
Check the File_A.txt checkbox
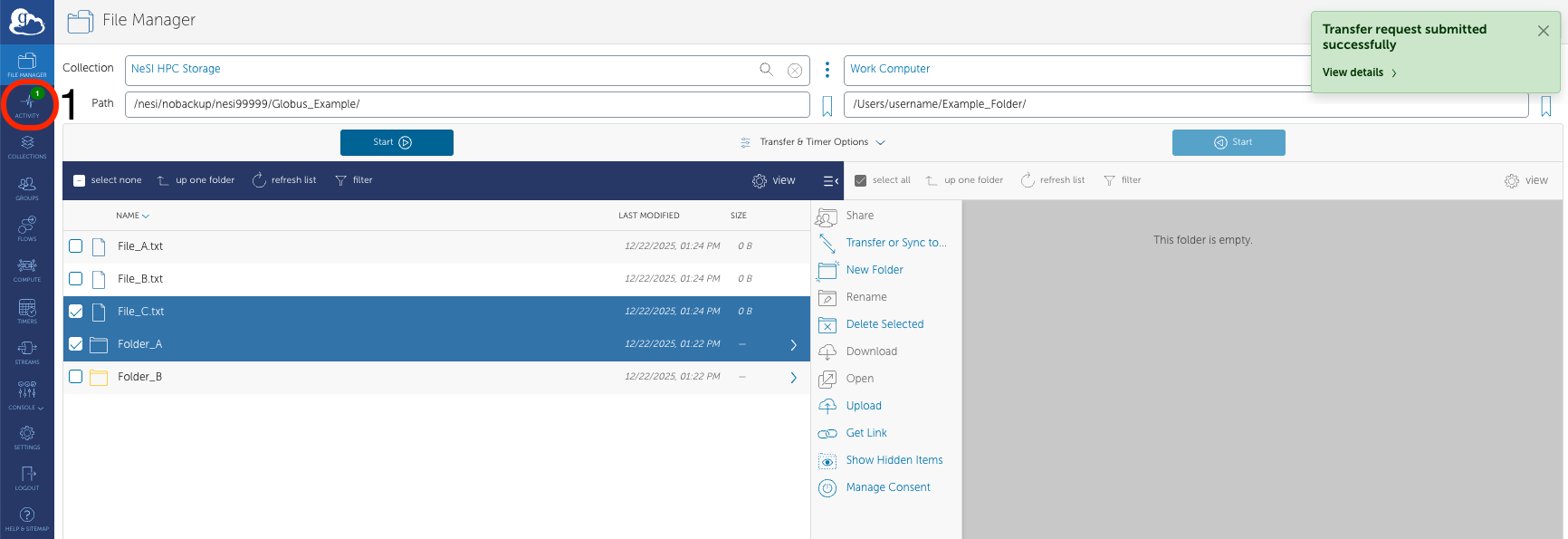[x=76, y=246]
